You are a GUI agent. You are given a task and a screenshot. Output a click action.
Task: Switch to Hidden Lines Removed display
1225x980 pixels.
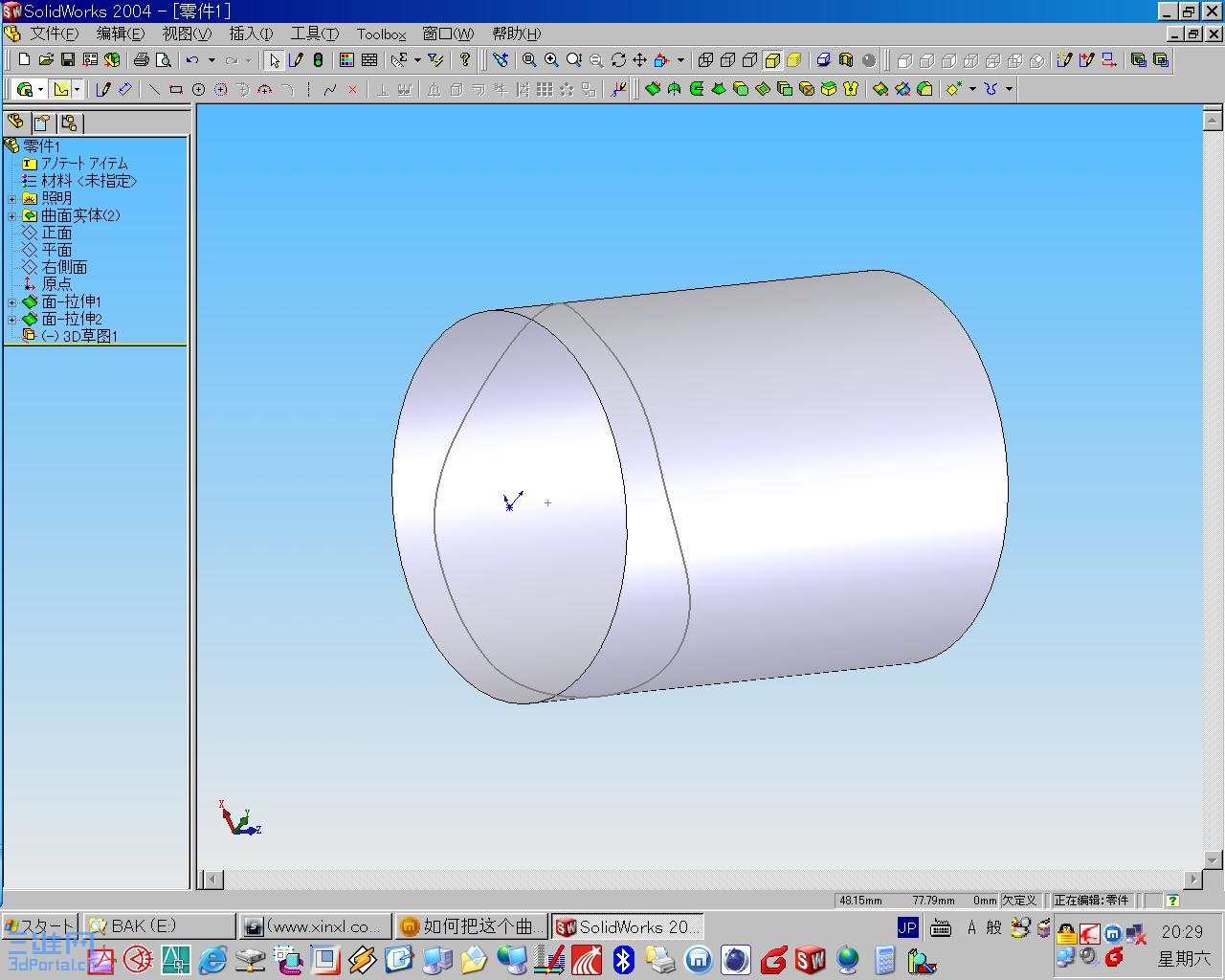click(749, 60)
